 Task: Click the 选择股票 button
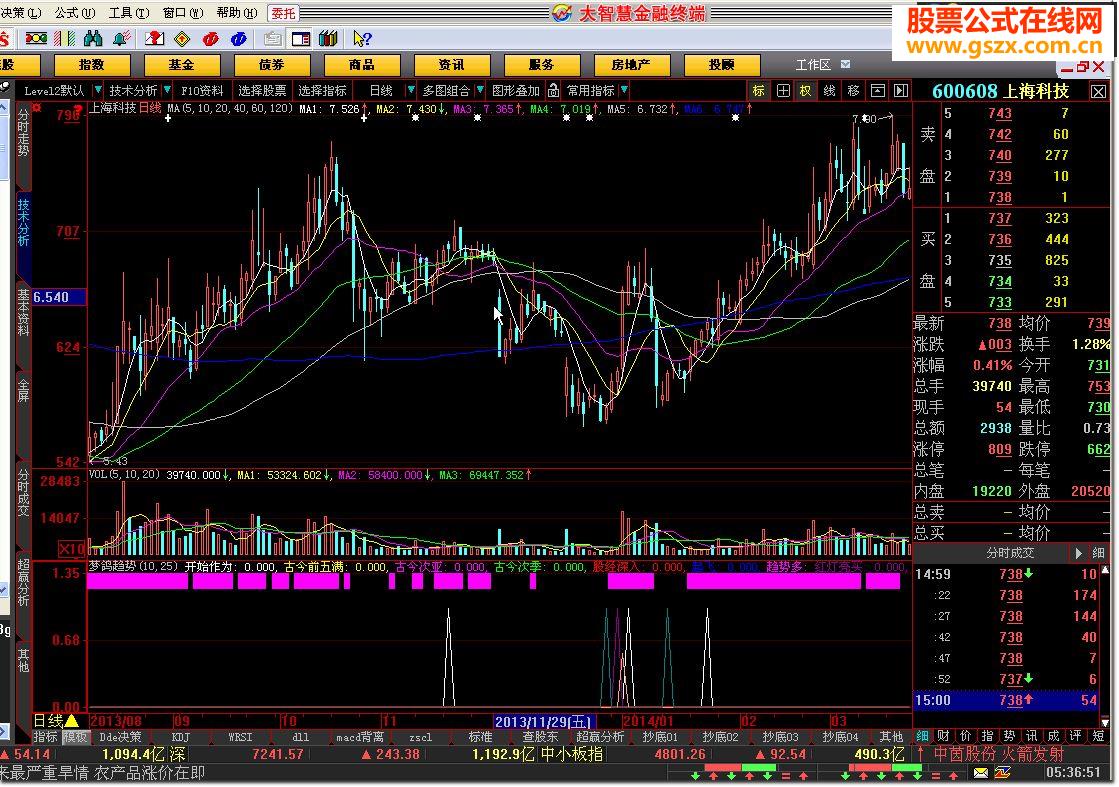(262, 91)
